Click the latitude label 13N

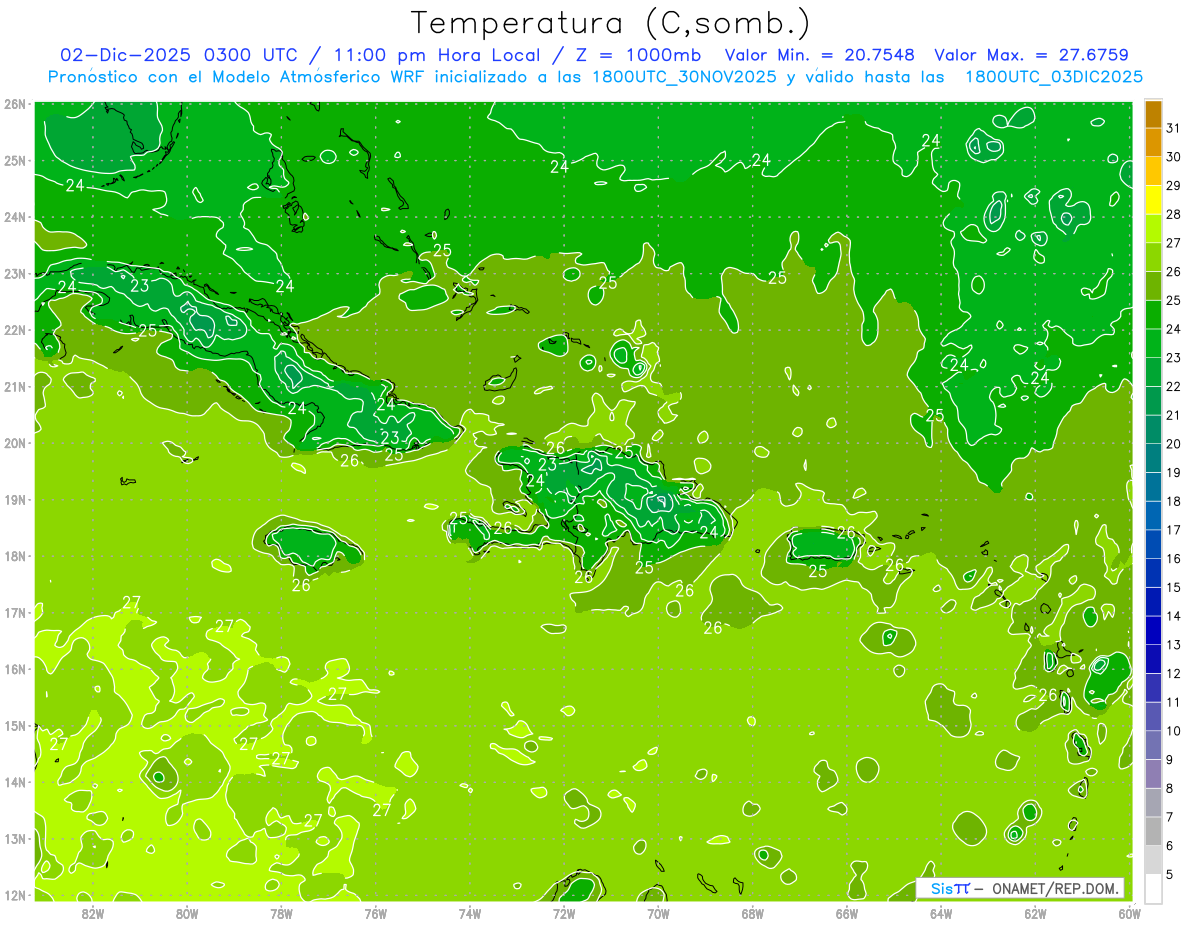[15, 838]
